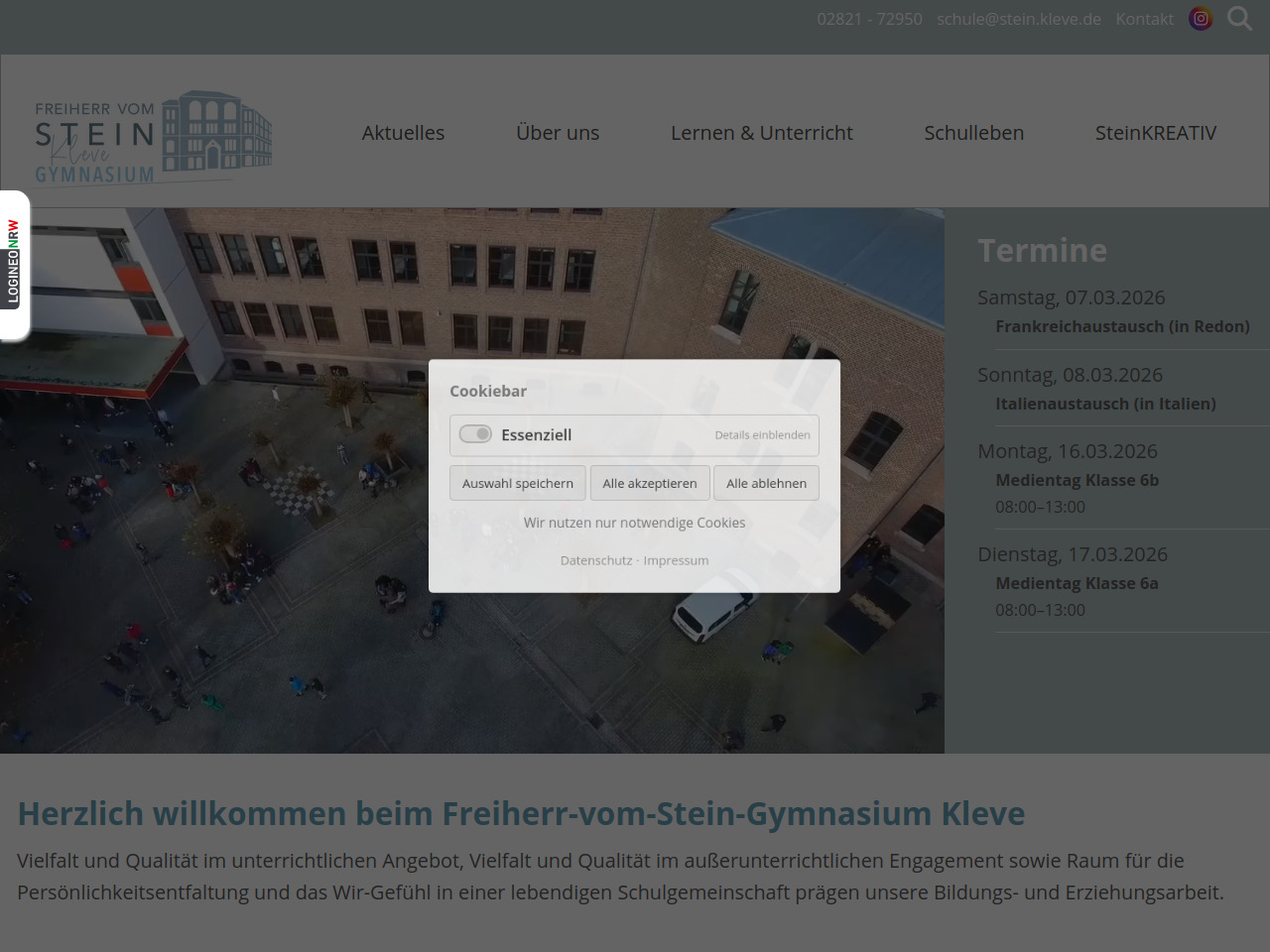Expand Details einblenden in cookie bar
1270x952 pixels.
[x=762, y=435]
